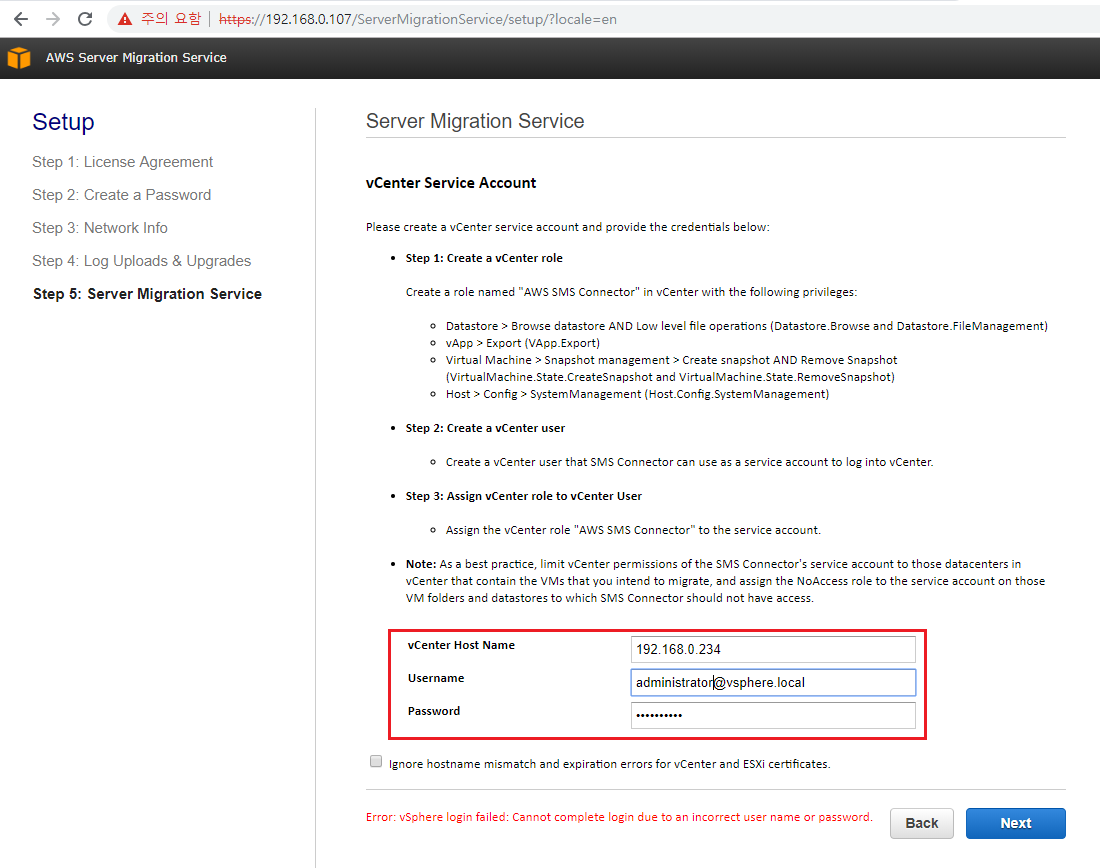Click the AWS orange cube logo
The image size is (1100, 868).
[19, 58]
